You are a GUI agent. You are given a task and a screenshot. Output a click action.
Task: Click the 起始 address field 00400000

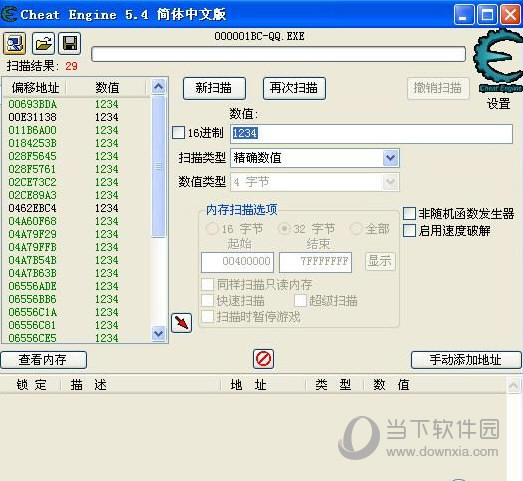[237, 262]
